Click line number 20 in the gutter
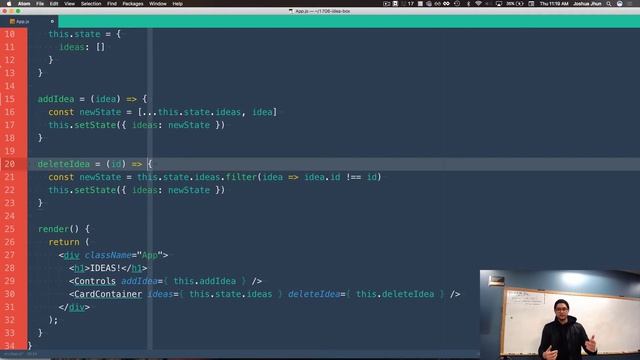Screen dimensions: 640x360 click(10, 164)
